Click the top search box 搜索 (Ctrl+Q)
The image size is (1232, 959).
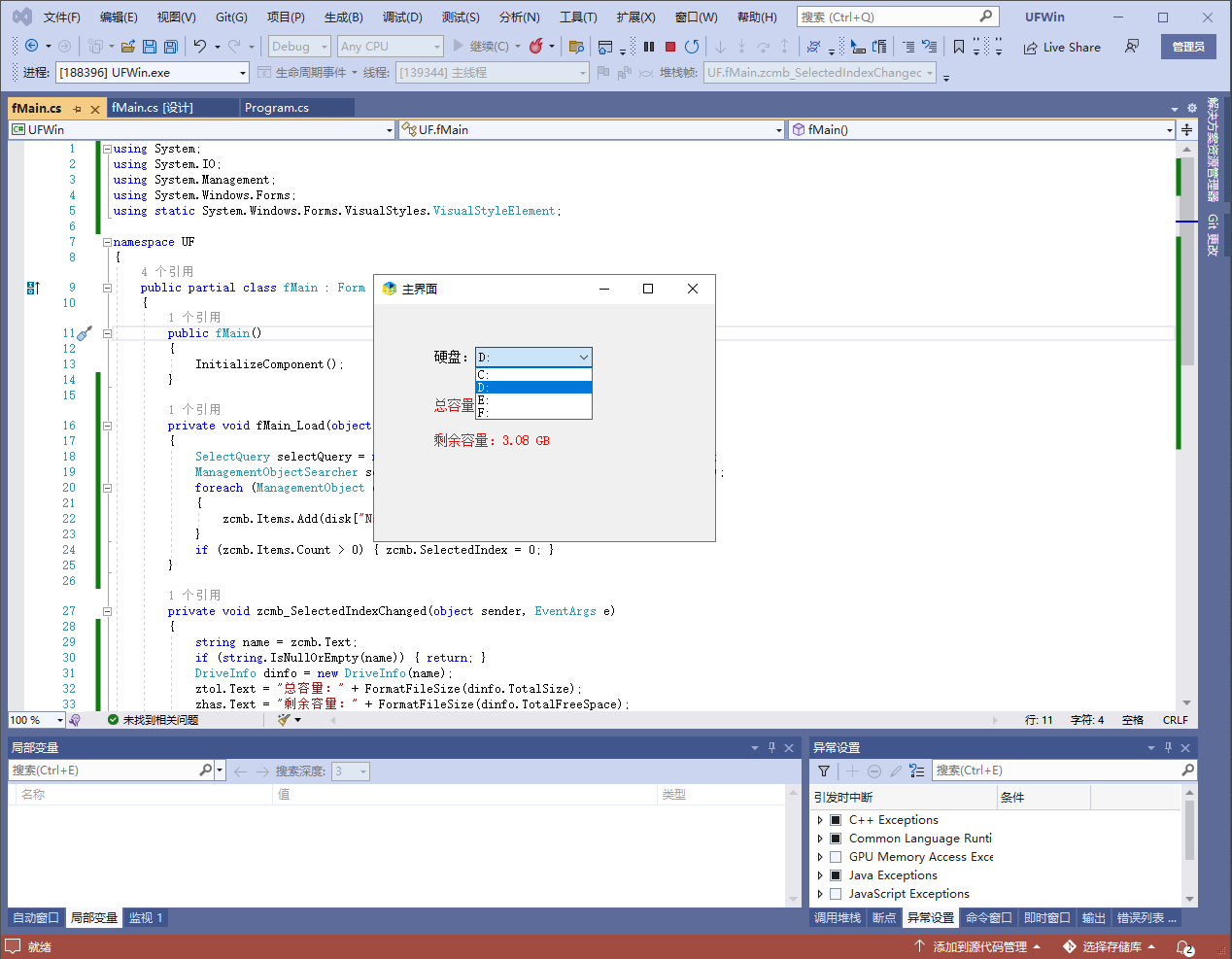[898, 17]
